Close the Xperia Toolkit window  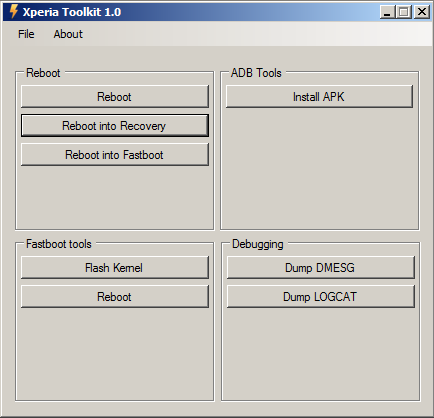coord(422,12)
